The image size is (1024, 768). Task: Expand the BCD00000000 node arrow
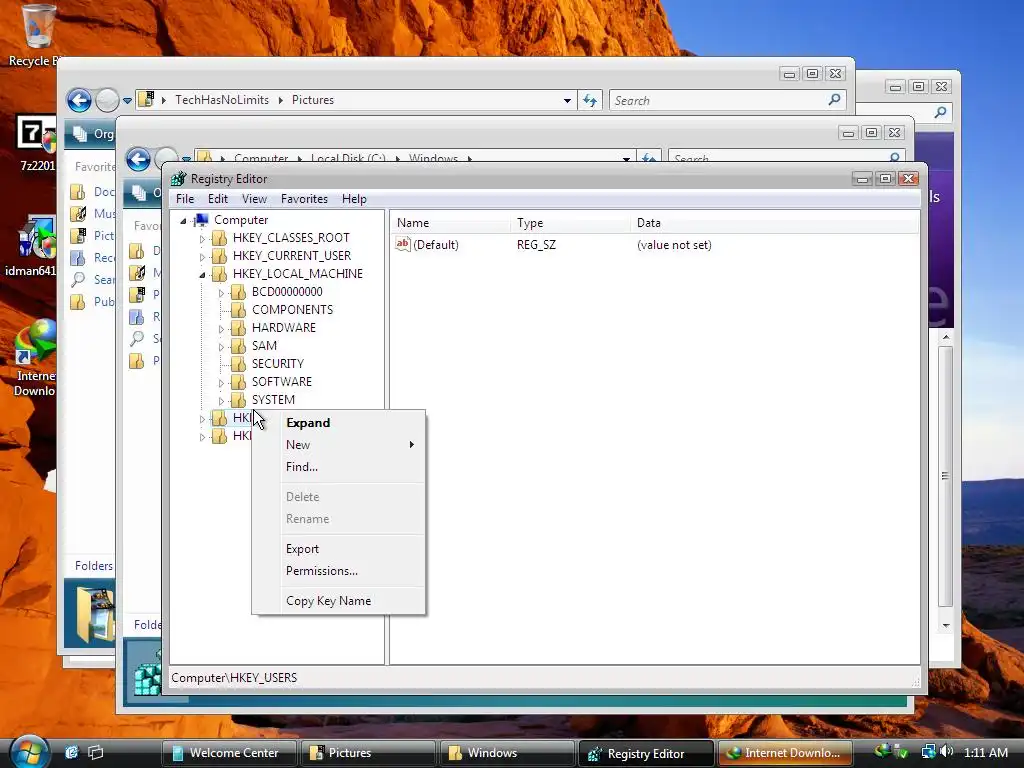[x=221, y=293]
